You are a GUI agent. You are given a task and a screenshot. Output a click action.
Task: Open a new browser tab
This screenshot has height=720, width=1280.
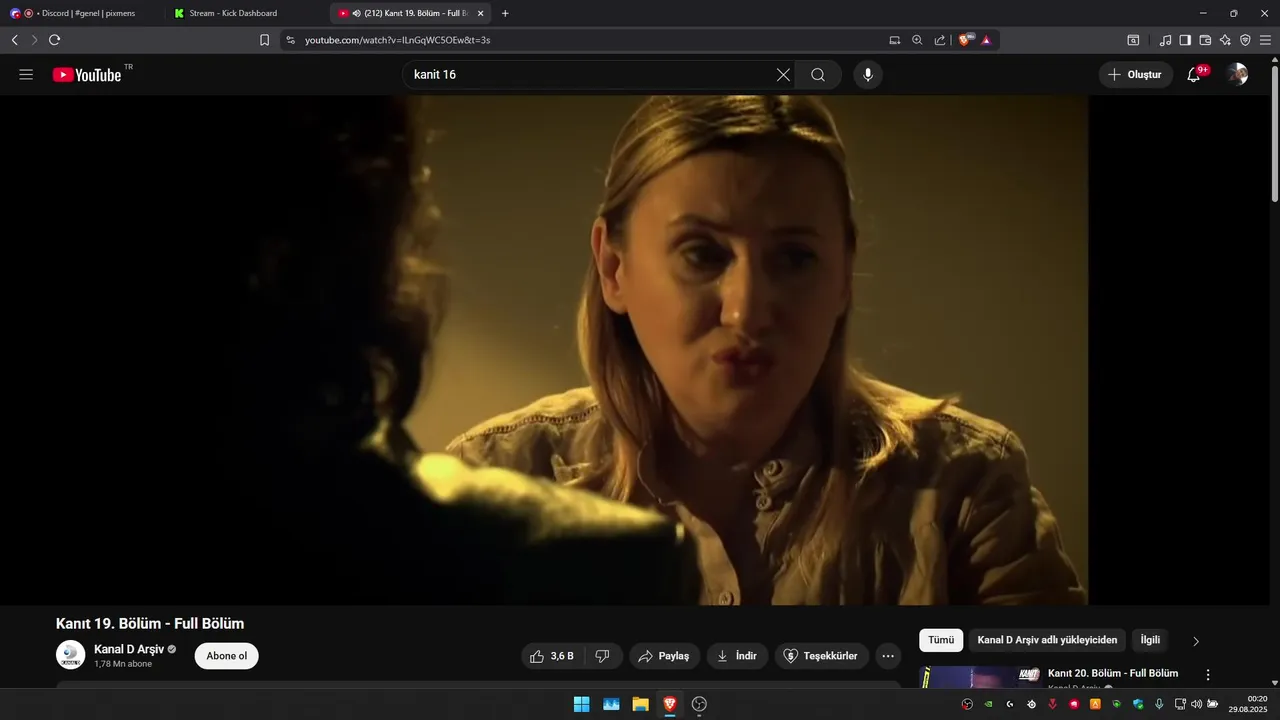click(x=505, y=13)
